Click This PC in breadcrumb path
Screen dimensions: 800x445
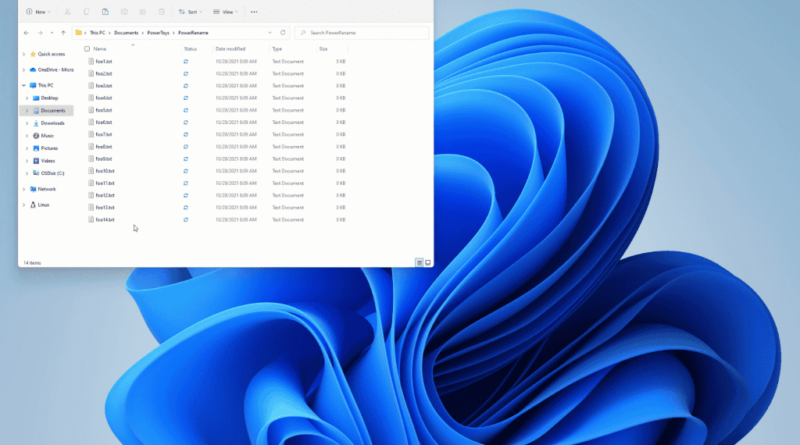[97, 33]
